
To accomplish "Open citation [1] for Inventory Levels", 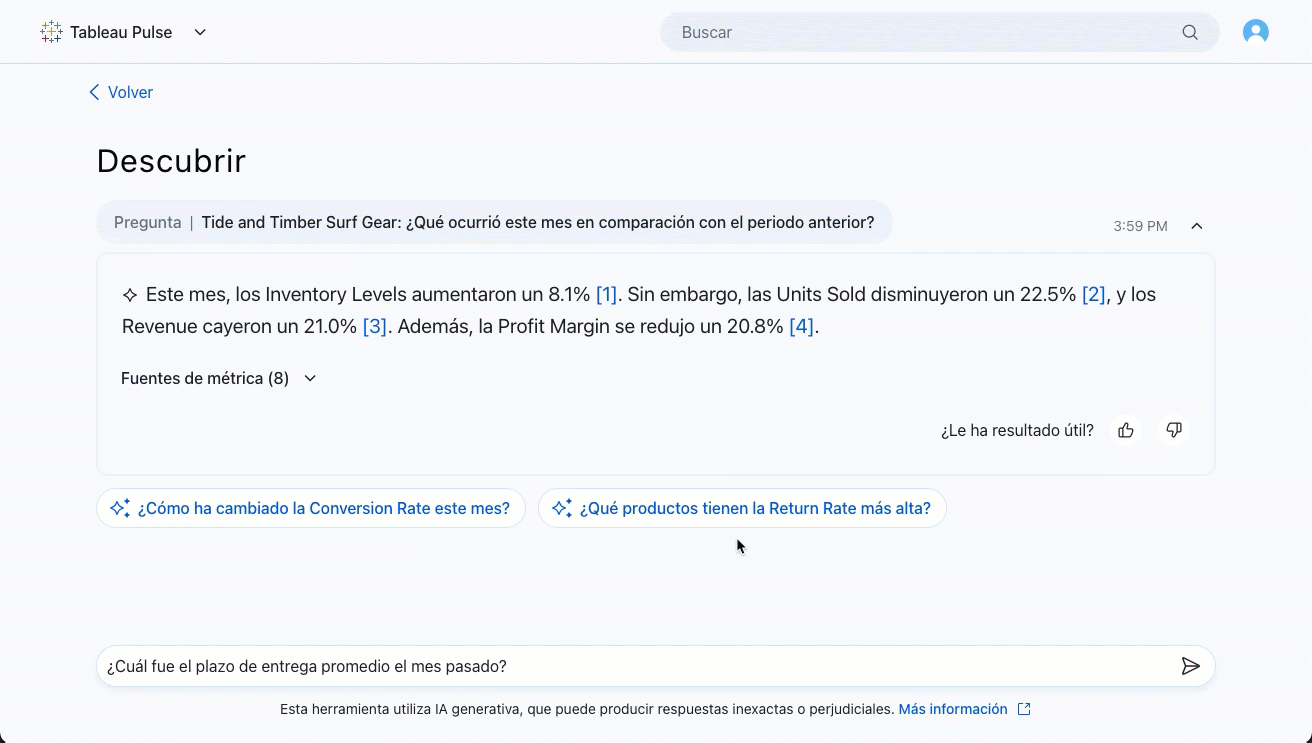I will point(606,295).
